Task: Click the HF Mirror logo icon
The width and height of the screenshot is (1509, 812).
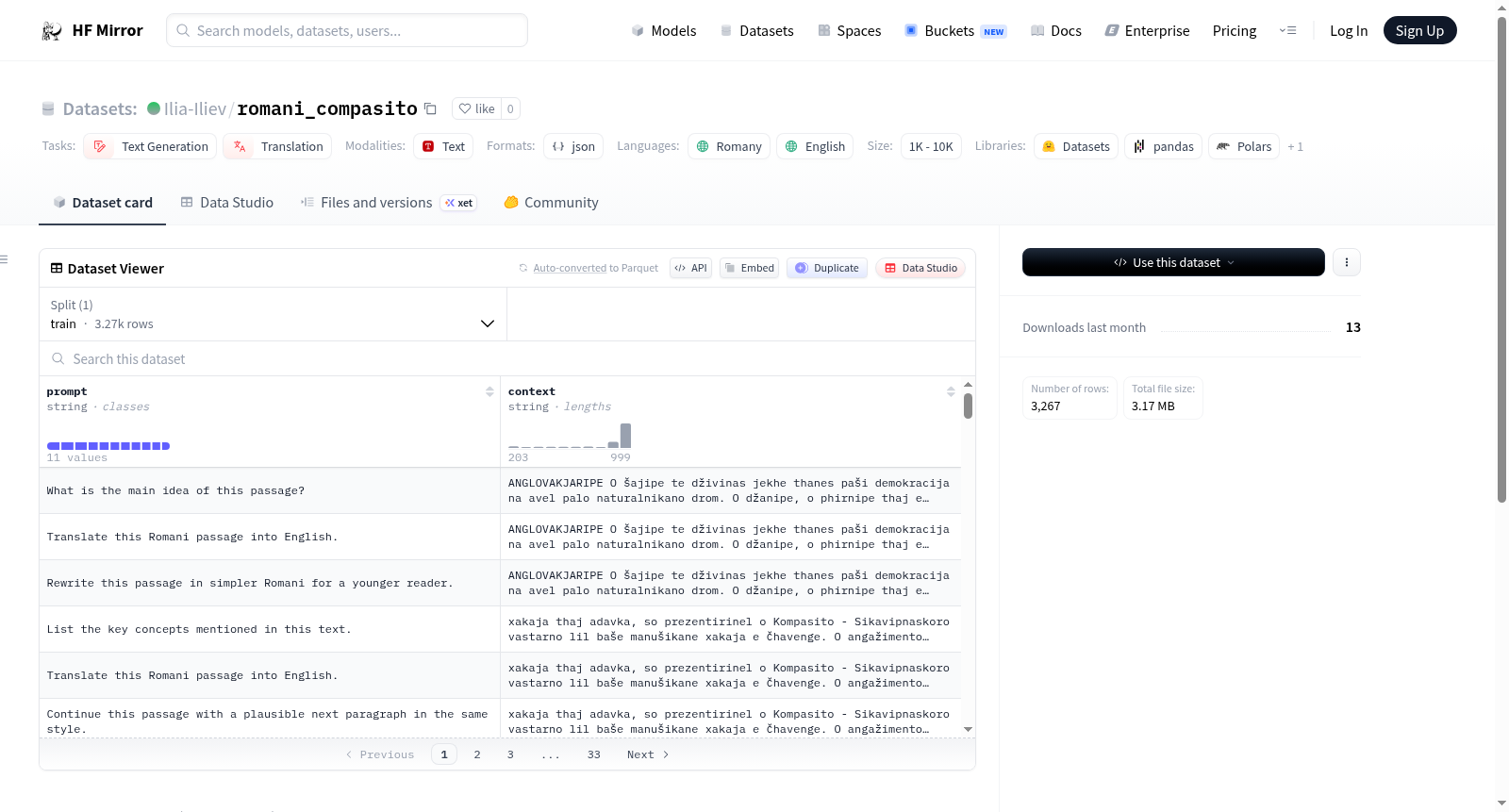Action: (52, 31)
